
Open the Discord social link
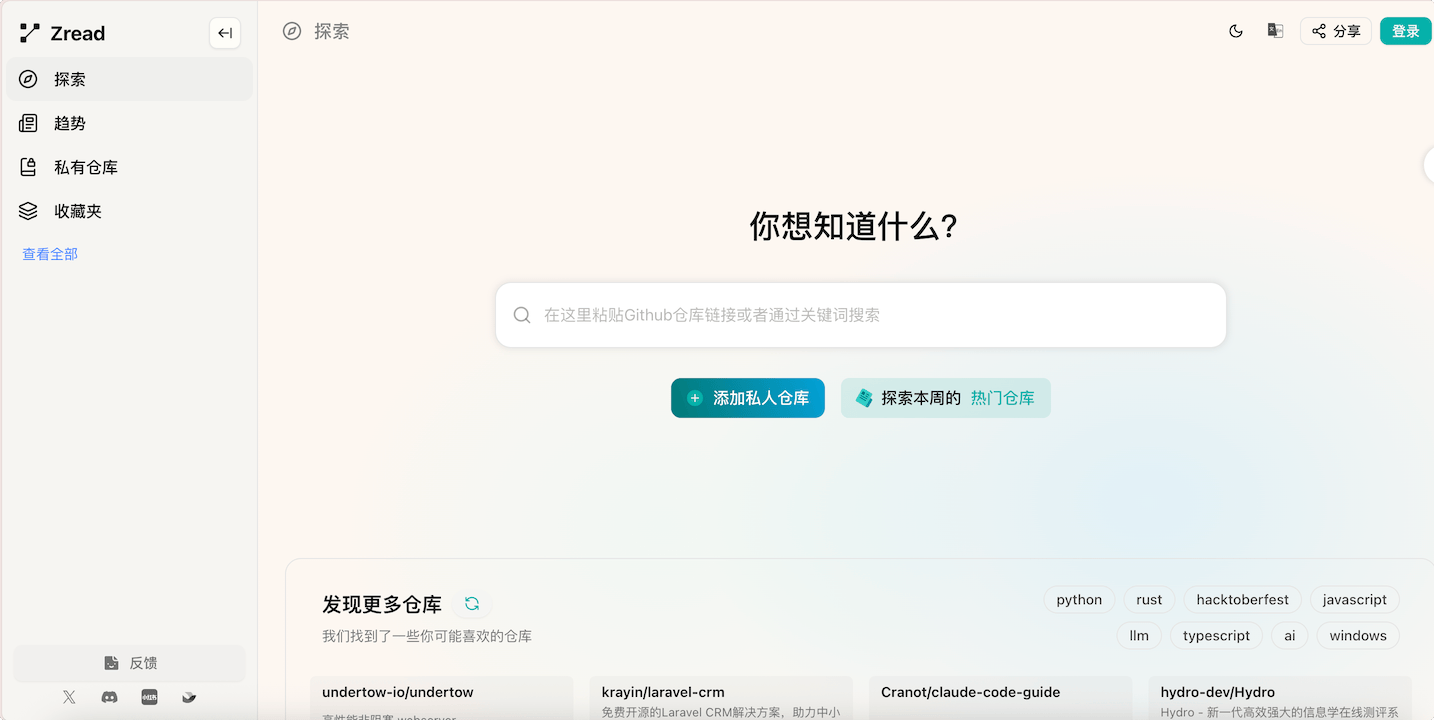[x=109, y=697]
